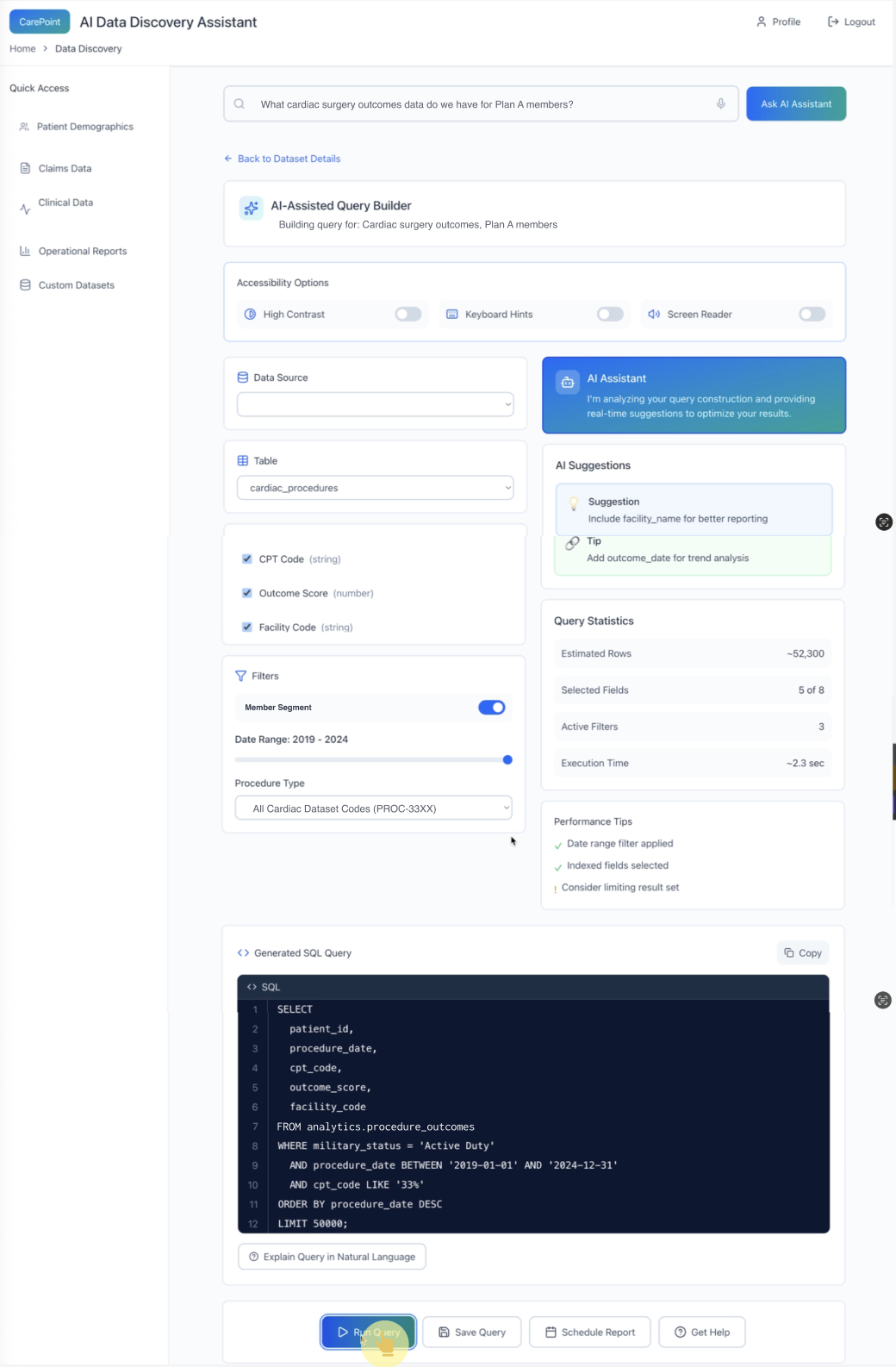Click the 'LIMIT 50000;' SQL line
This screenshot has height=1367, width=896.
click(313, 1223)
